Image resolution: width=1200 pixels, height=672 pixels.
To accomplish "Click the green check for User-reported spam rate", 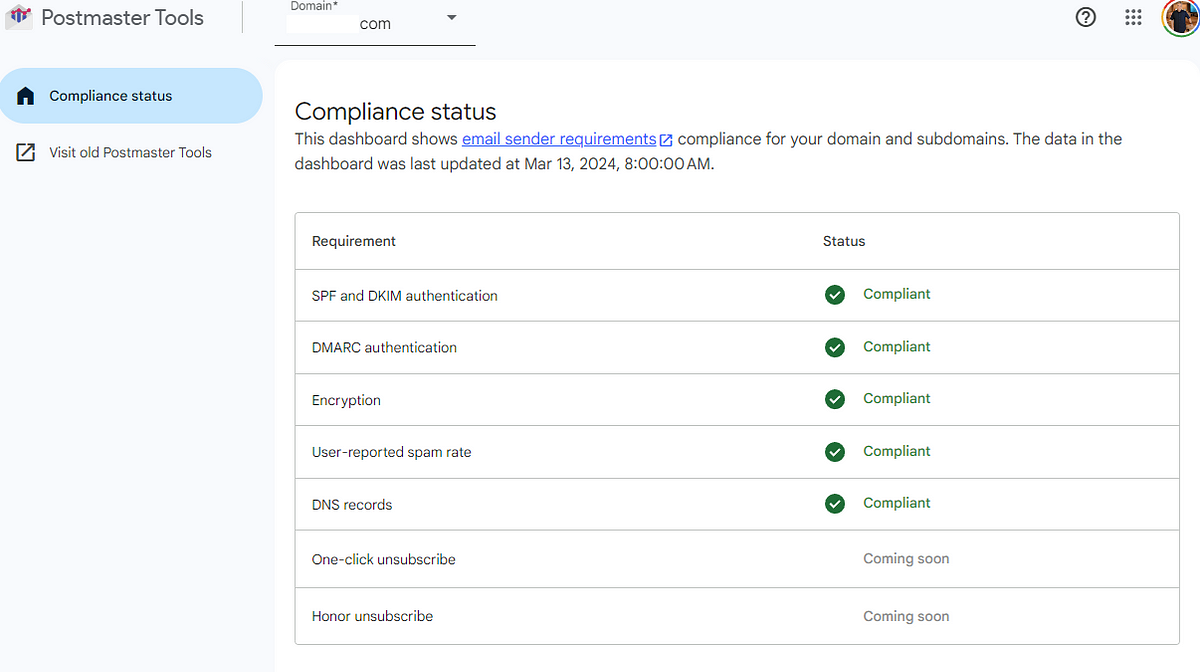I will [x=835, y=452].
